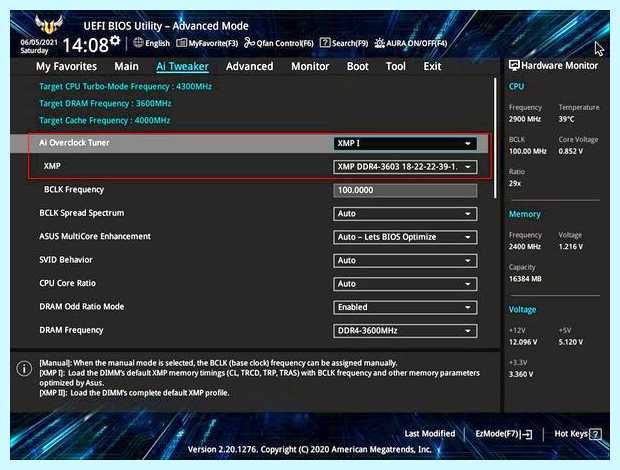Select DRAM Odd Ratio Mode label
Image resolution: width=620 pixels, height=470 pixels.
point(81,306)
